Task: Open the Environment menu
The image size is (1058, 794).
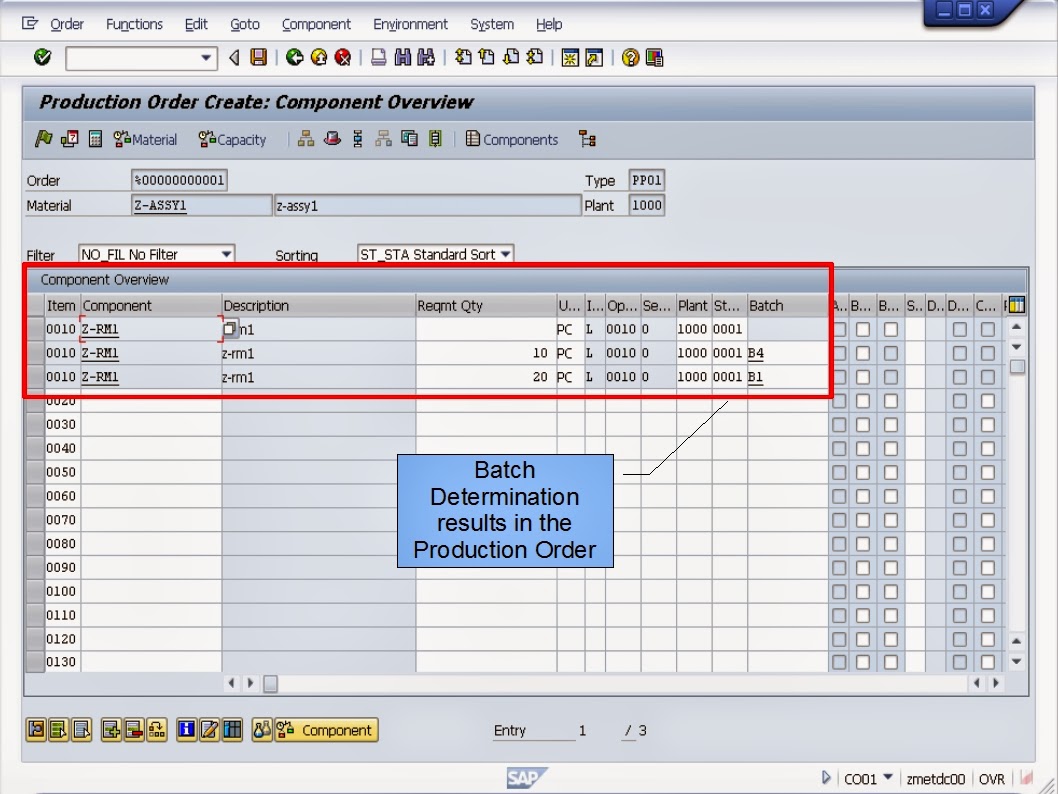Action: point(410,24)
